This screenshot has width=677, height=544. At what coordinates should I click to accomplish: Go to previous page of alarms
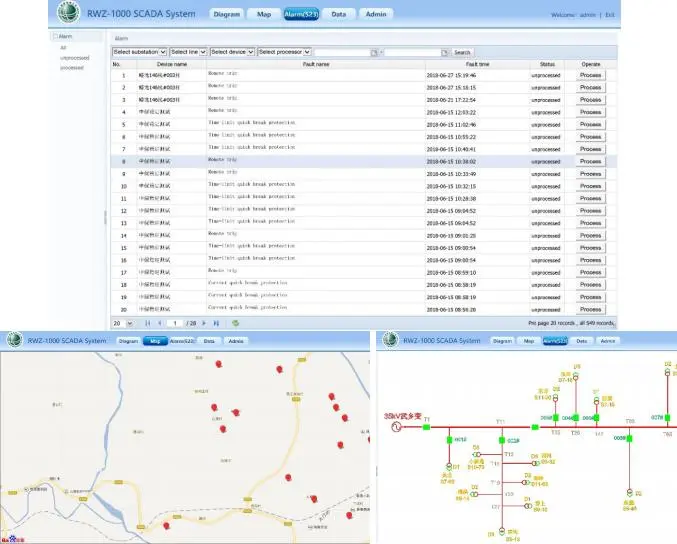pyautogui.click(x=160, y=323)
